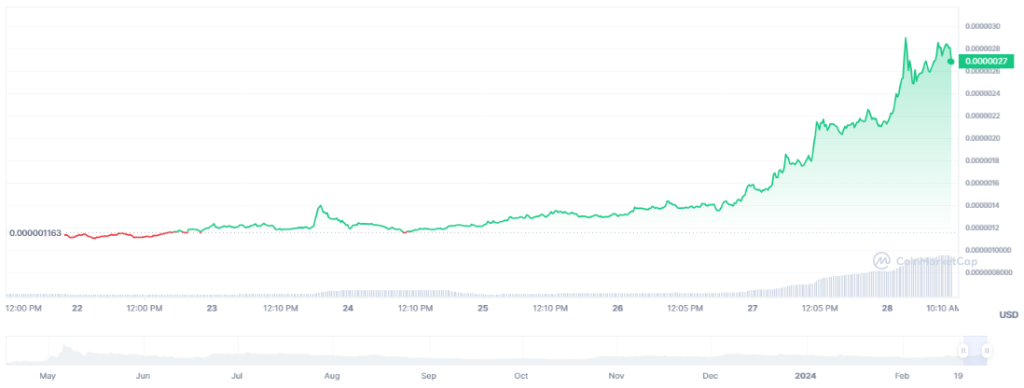Select the 0.000001163 opening price label
The height and width of the screenshot is (388, 1024).
tap(35, 233)
